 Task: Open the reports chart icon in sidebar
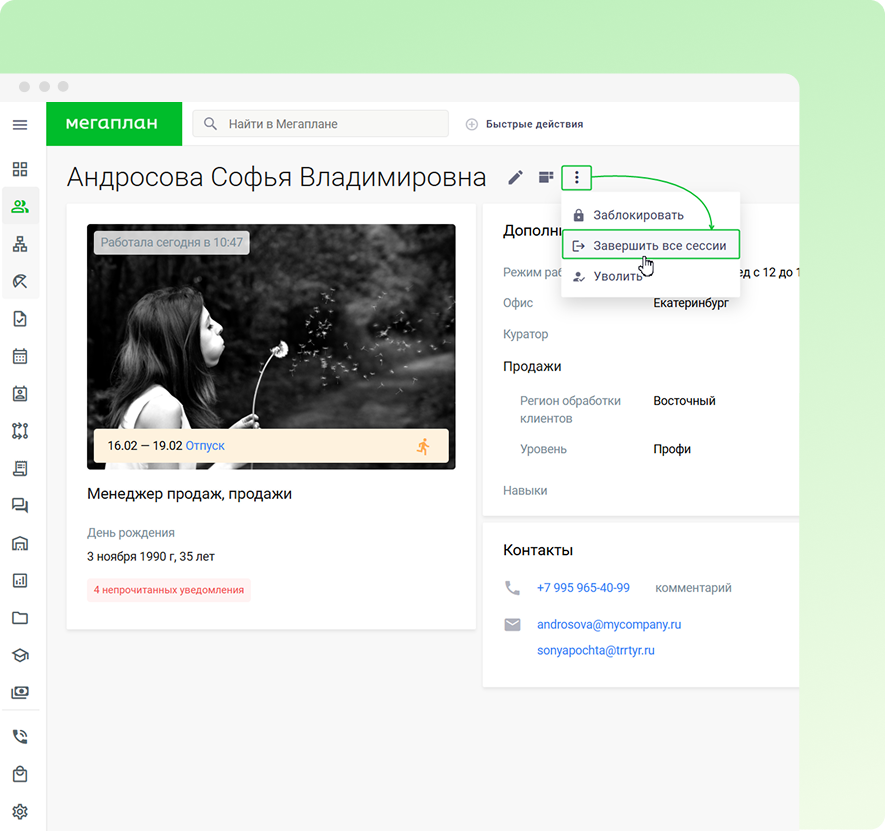[20, 580]
